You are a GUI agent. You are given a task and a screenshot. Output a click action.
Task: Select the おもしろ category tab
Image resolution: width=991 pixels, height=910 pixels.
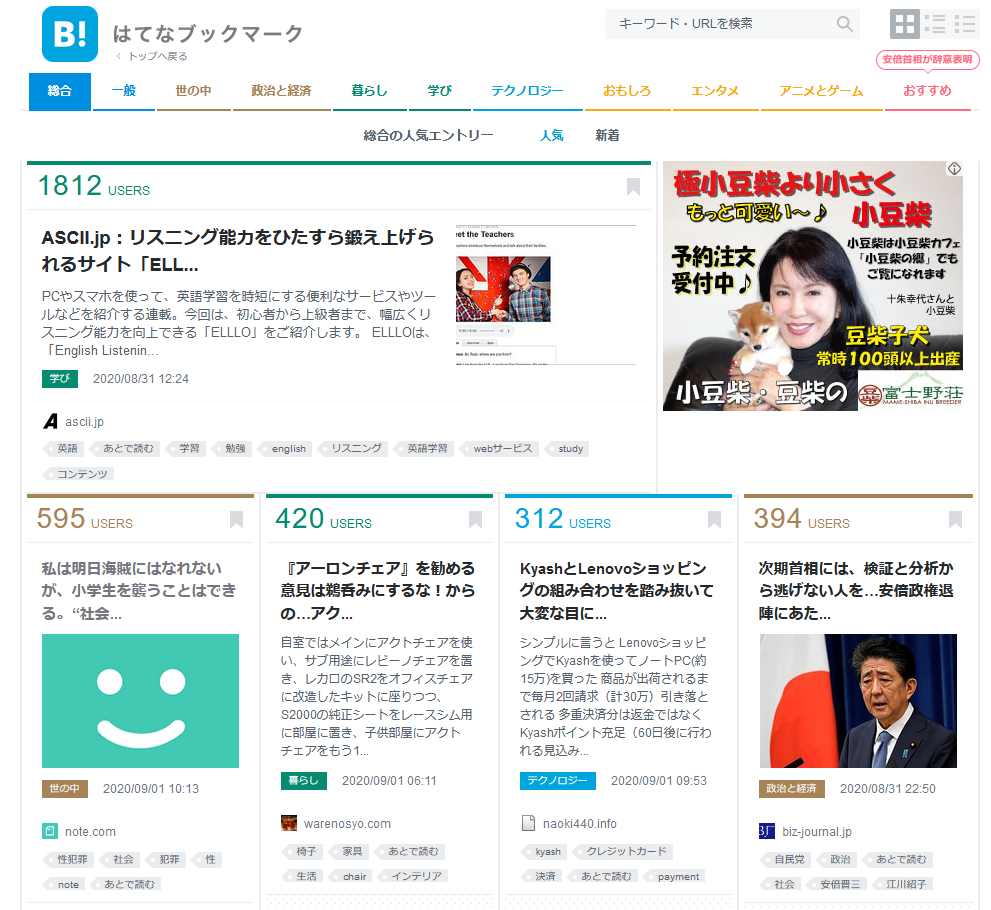(x=627, y=91)
